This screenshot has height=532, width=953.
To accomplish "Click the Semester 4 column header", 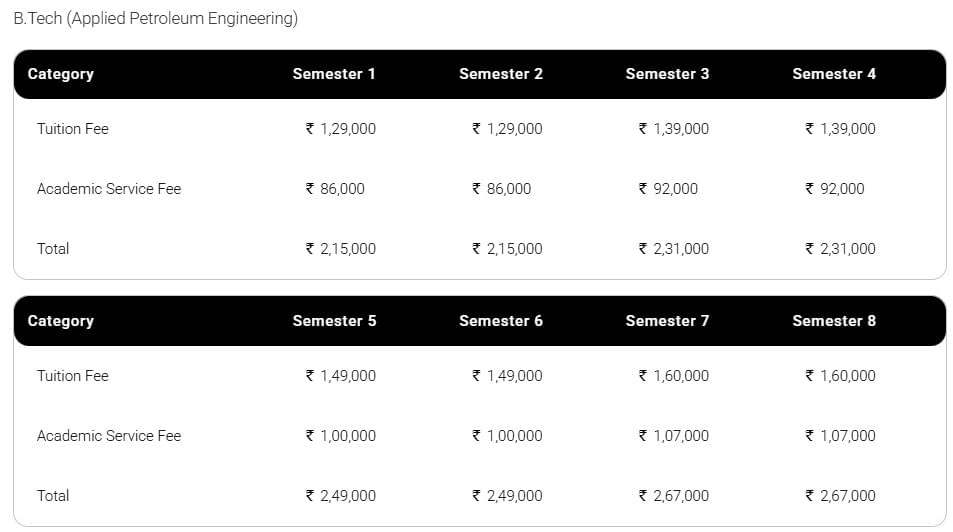I will 834,74.
